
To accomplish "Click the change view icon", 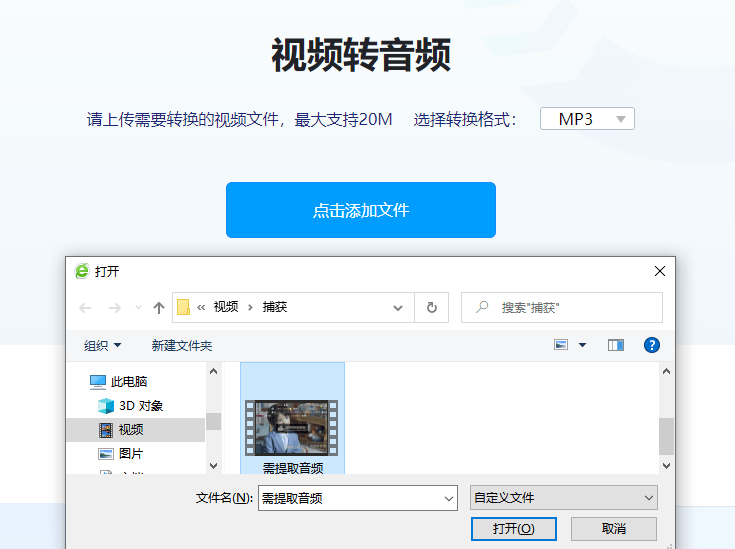I will point(561,345).
